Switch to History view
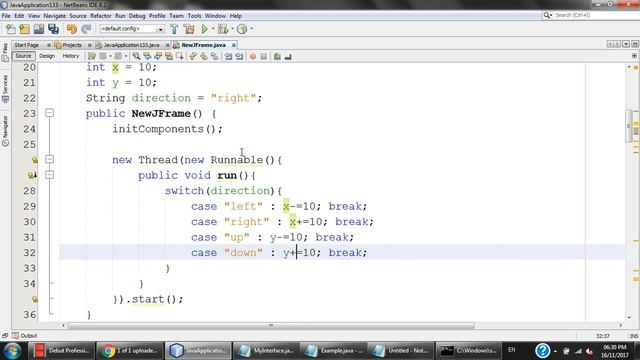Screen dimensions: 640x360 tap(71, 56)
